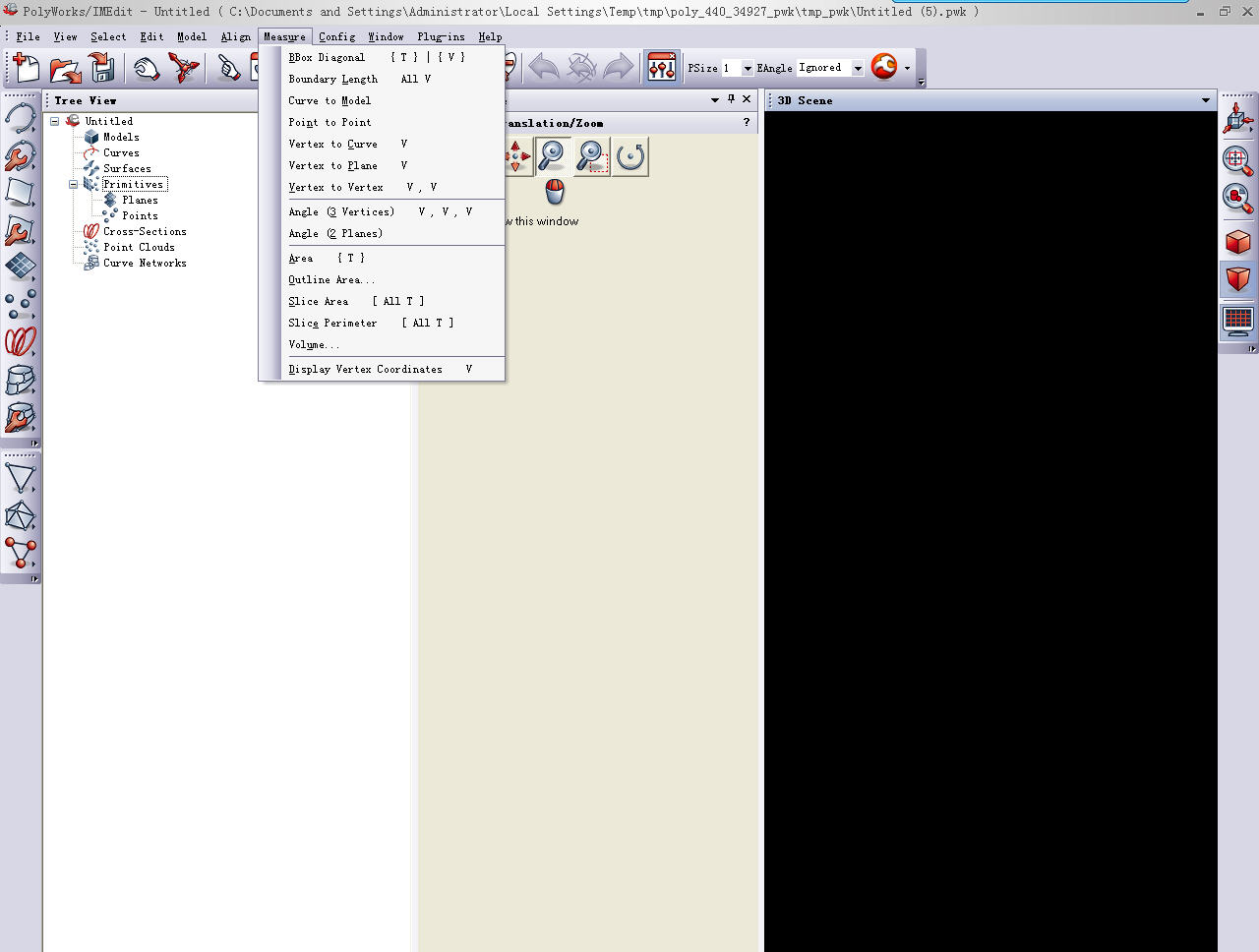Select Surfaces in the Tree View
1259x952 pixels.
127,168
